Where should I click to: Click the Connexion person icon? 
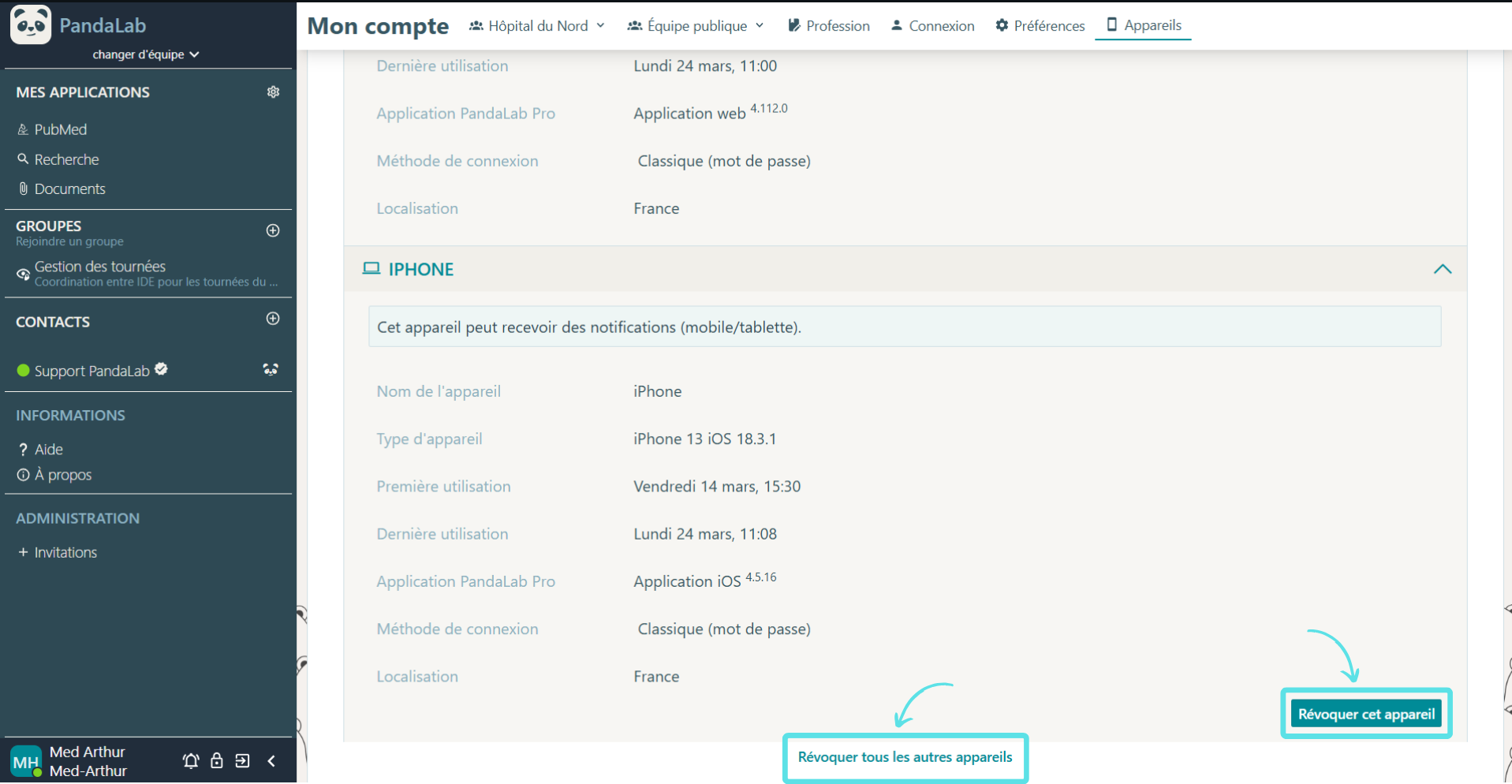(x=897, y=25)
